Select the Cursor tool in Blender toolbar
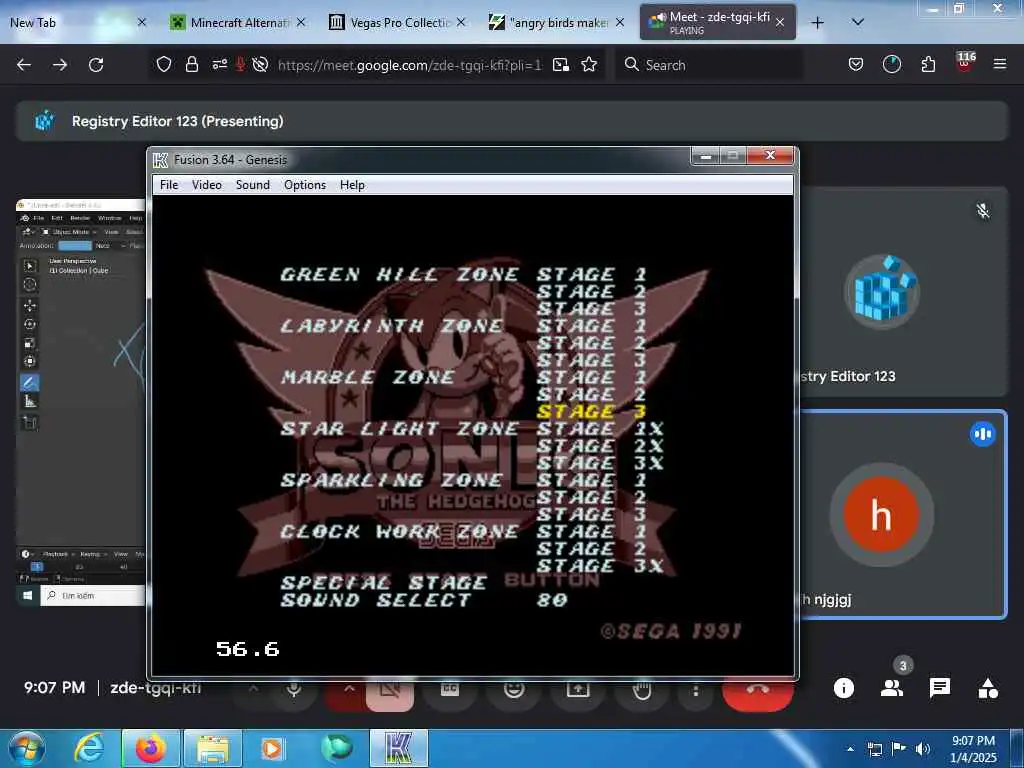The image size is (1024, 768). (x=29, y=285)
